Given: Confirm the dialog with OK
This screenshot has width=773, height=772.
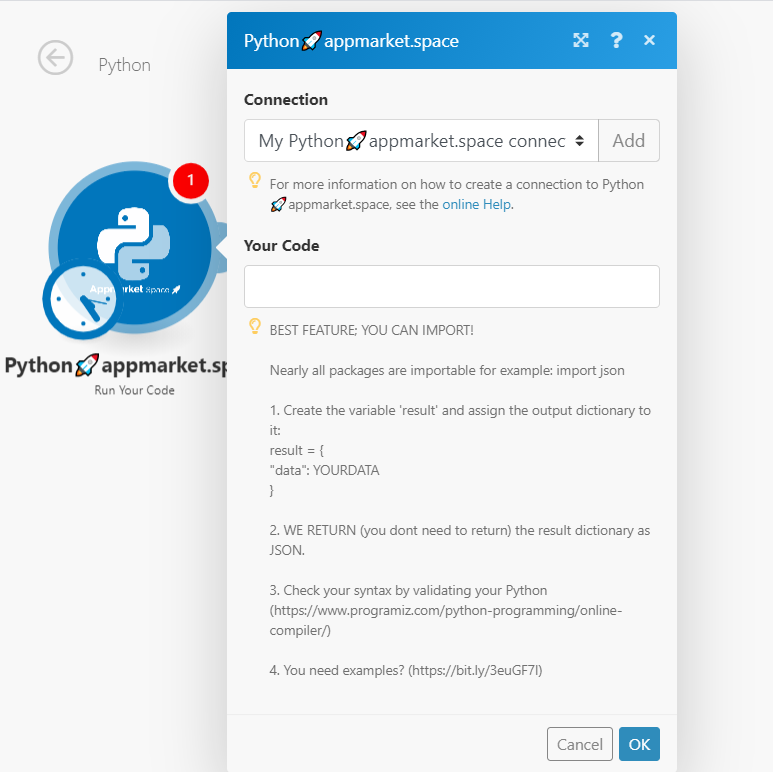Looking at the screenshot, I should (x=639, y=744).
